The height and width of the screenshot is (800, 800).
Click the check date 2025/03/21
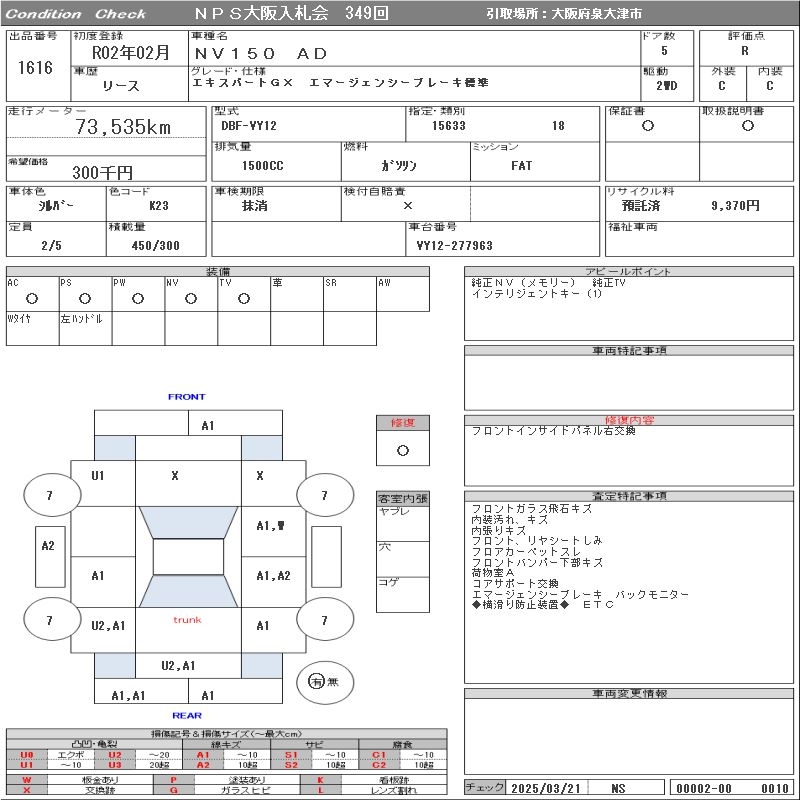tap(546, 788)
